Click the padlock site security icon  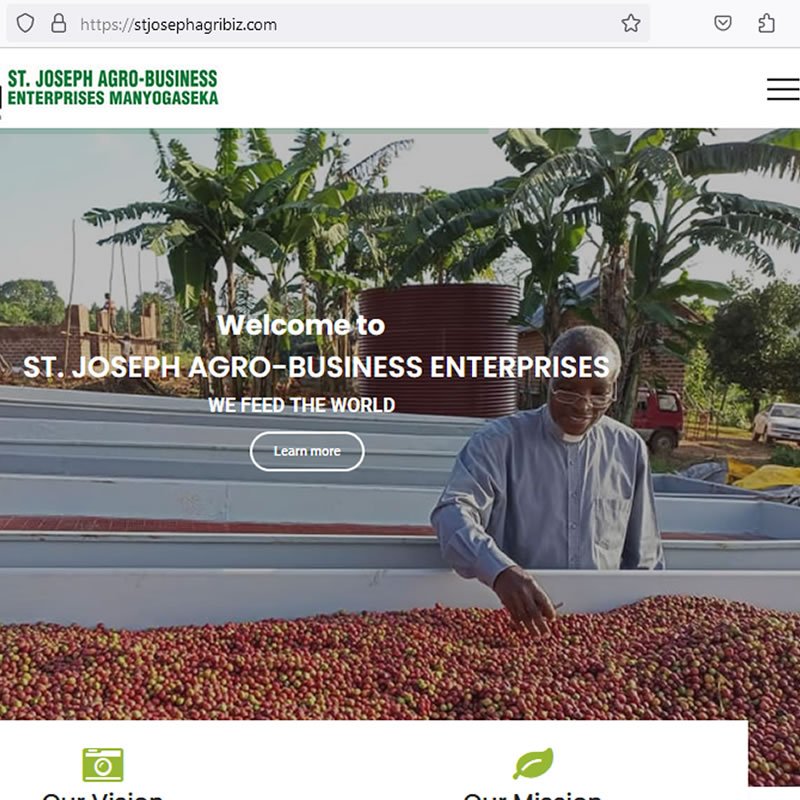point(59,23)
